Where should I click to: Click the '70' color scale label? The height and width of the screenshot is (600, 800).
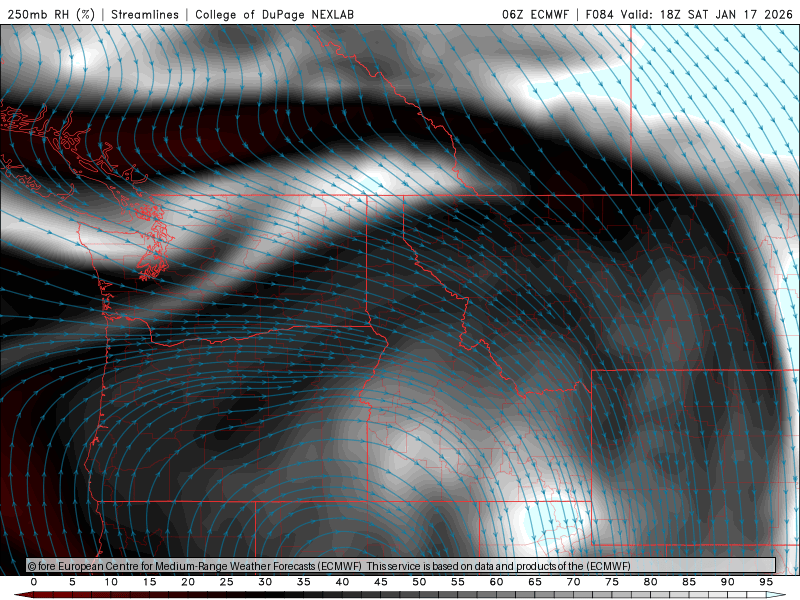coord(573,582)
